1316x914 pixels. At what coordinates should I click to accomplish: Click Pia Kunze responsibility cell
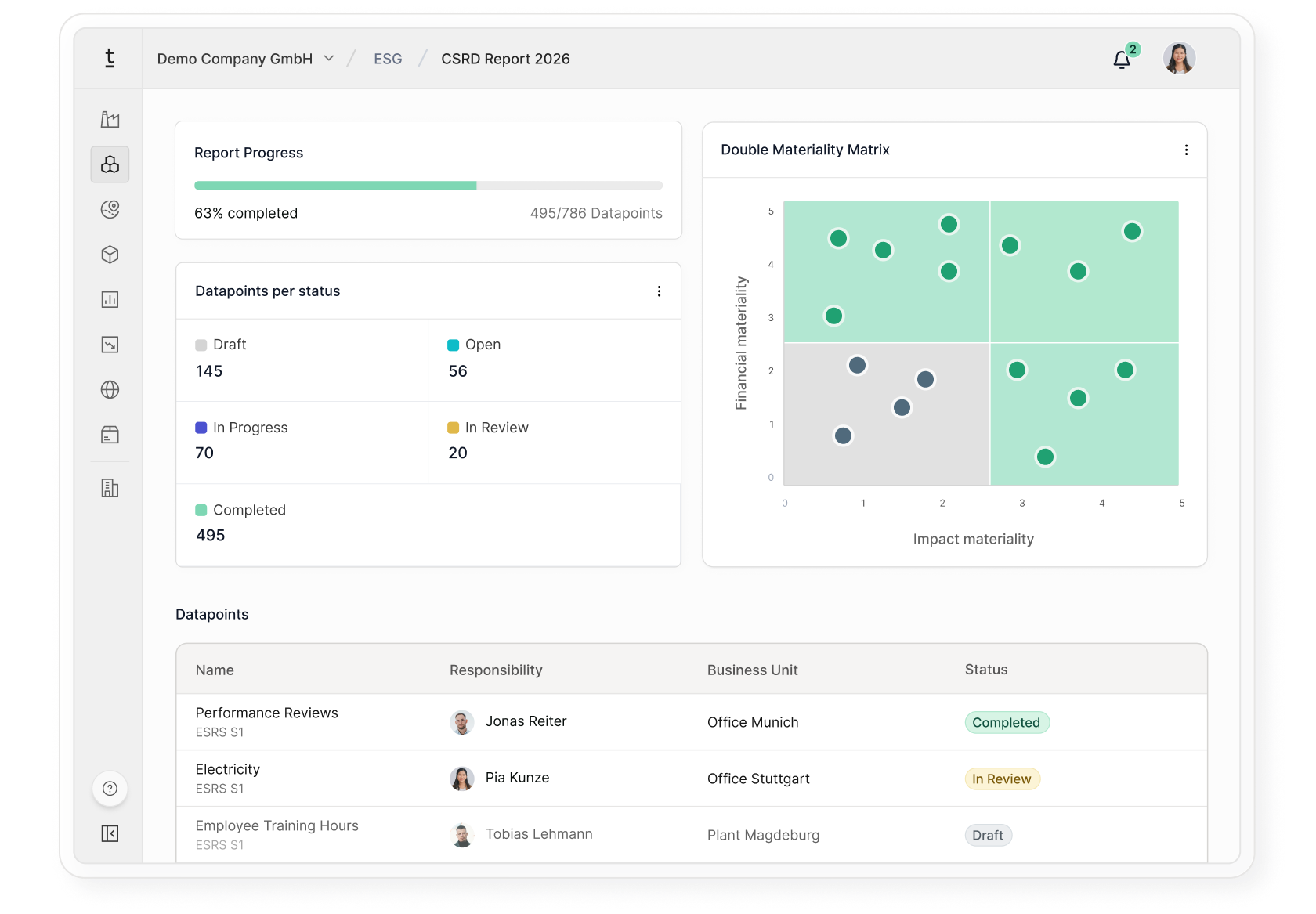(x=500, y=779)
